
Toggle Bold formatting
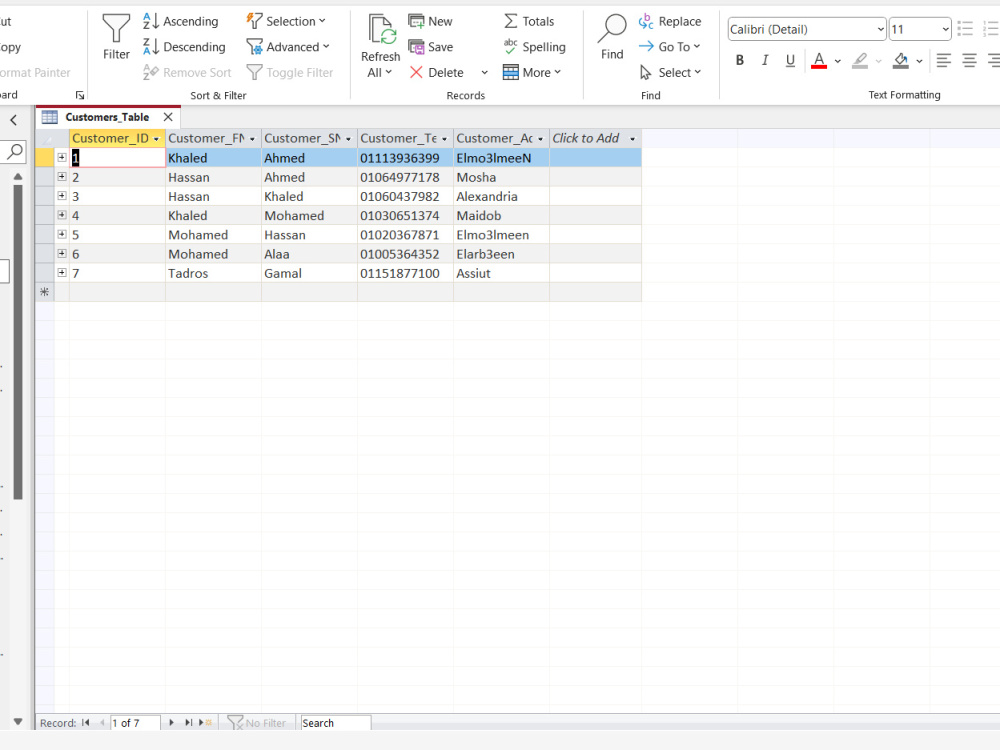click(740, 60)
